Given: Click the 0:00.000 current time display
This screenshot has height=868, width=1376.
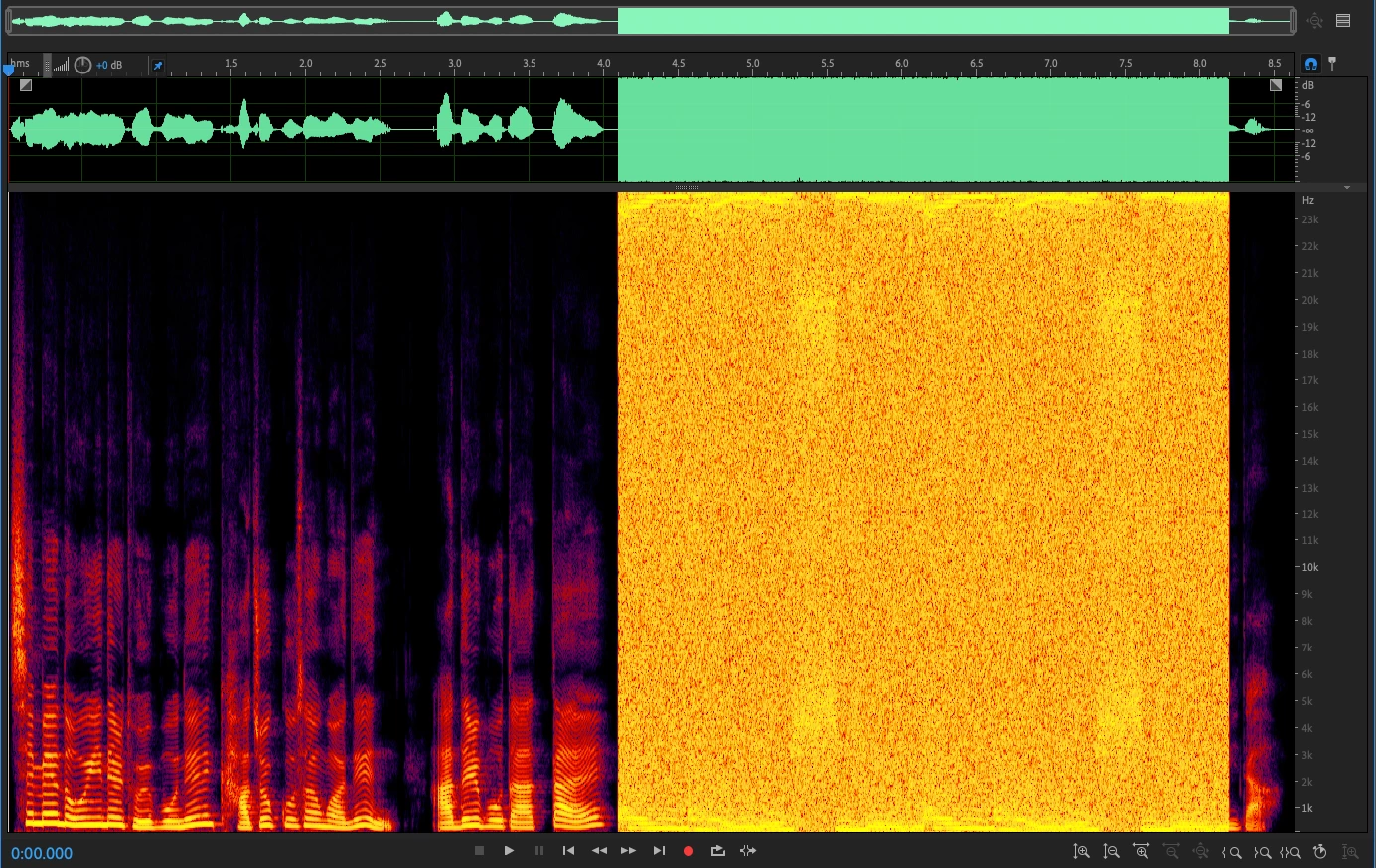Looking at the screenshot, I should click(x=42, y=854).
